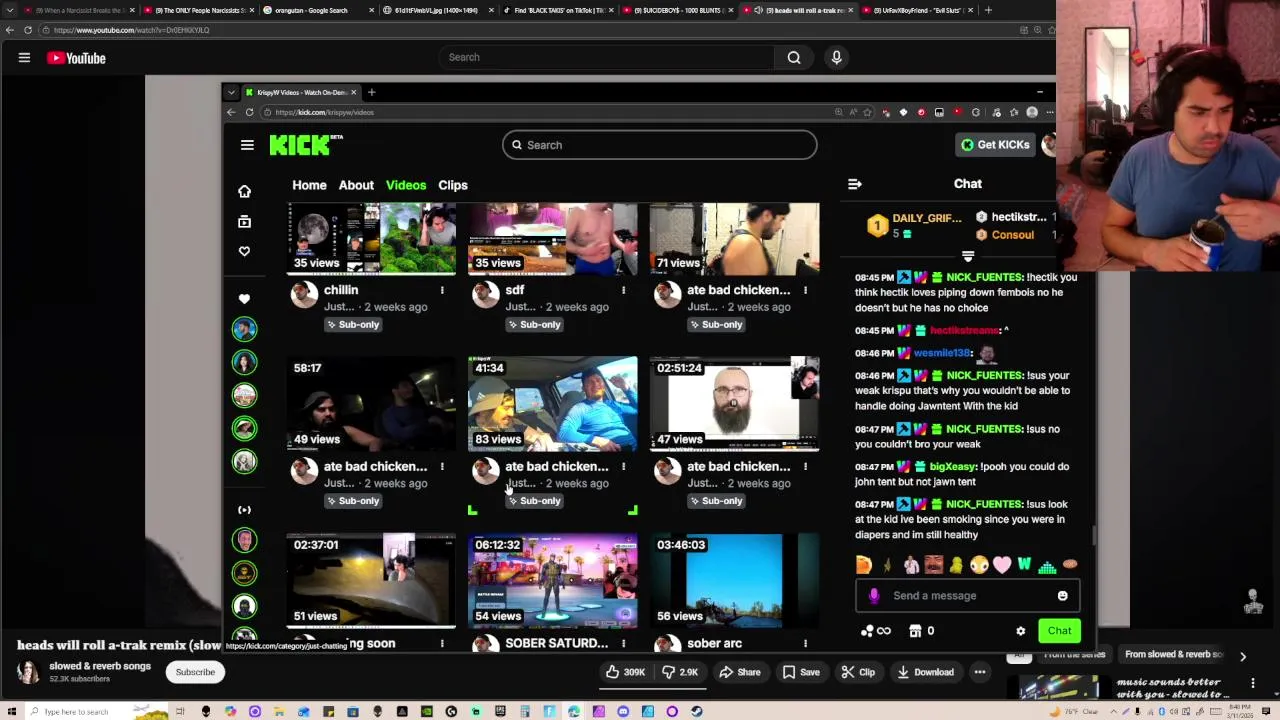The image size is (1280, 720).
Task: Open the YouTube guide menu
Action: tap(24, 58)
